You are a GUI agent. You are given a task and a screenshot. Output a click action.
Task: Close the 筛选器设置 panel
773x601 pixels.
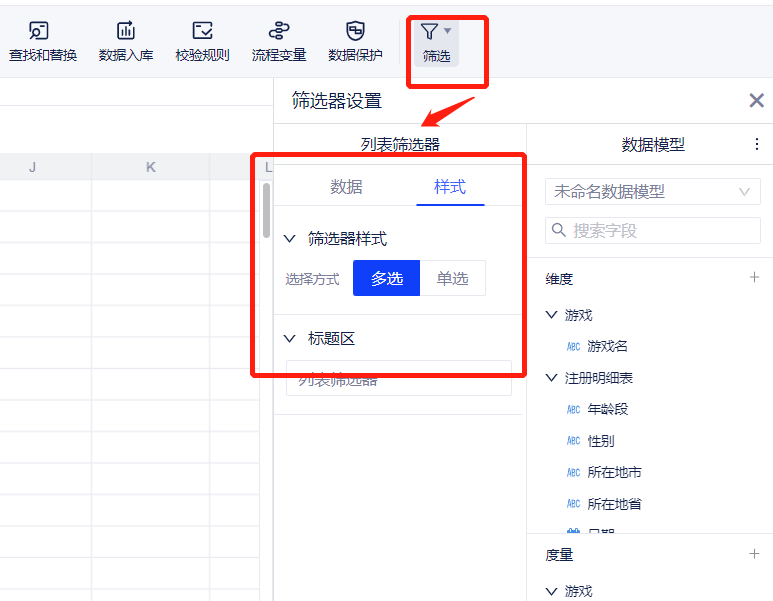click(x=756, y=100)
